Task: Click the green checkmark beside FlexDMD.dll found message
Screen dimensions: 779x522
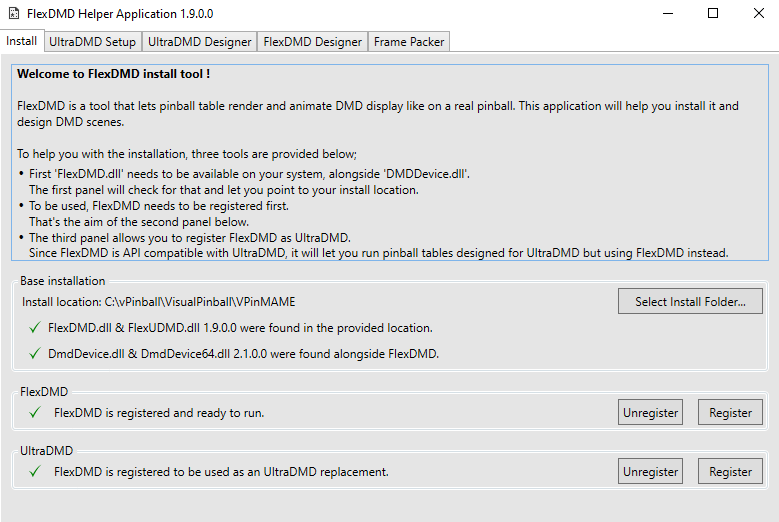Action: click(35, 327)
